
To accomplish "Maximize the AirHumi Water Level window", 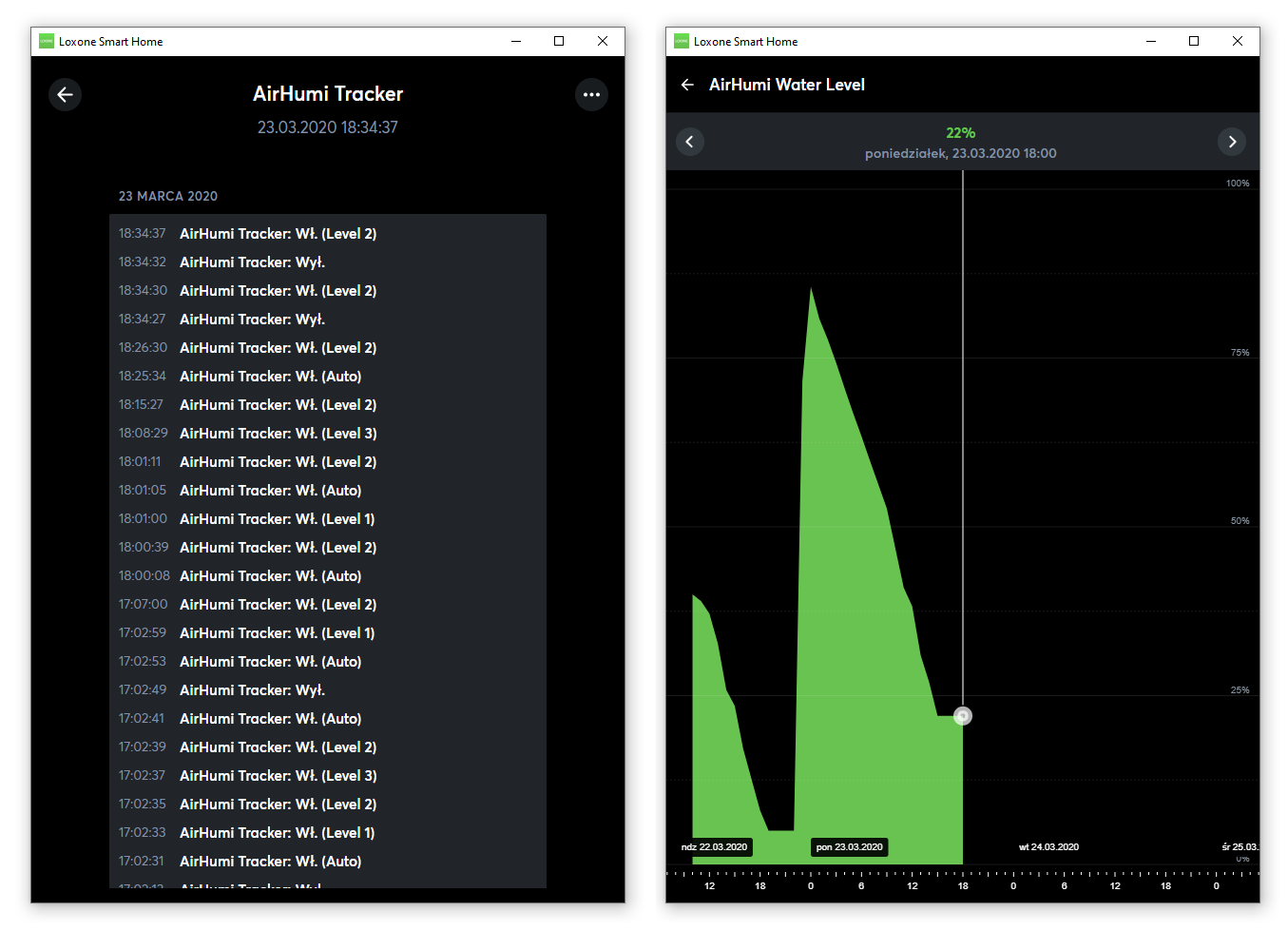I will 1194,41.
